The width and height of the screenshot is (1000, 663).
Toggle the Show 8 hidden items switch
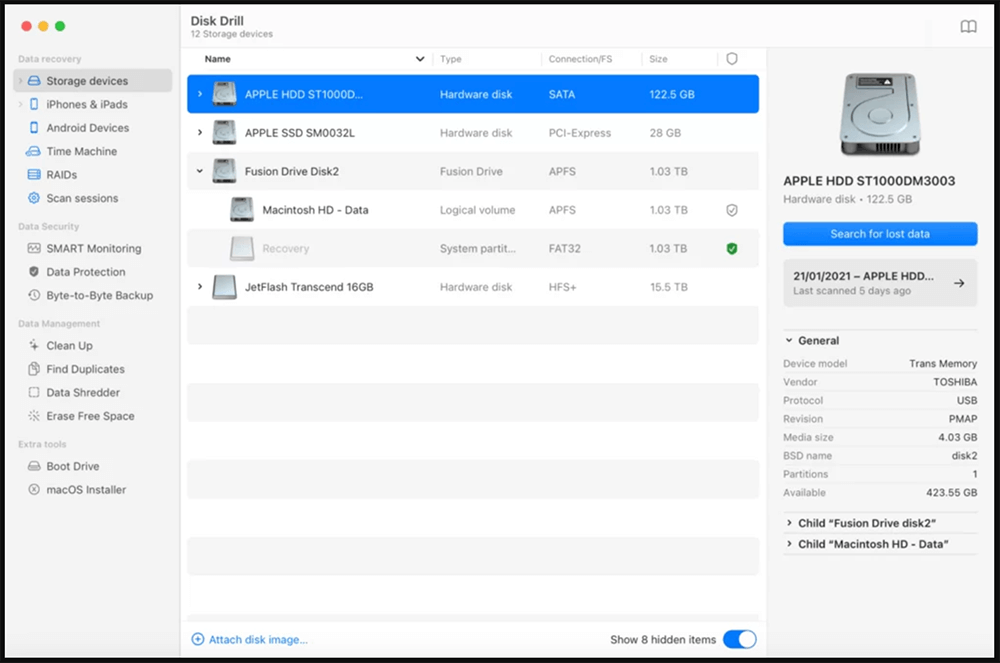pyautogui.click(x=739, y=639)
